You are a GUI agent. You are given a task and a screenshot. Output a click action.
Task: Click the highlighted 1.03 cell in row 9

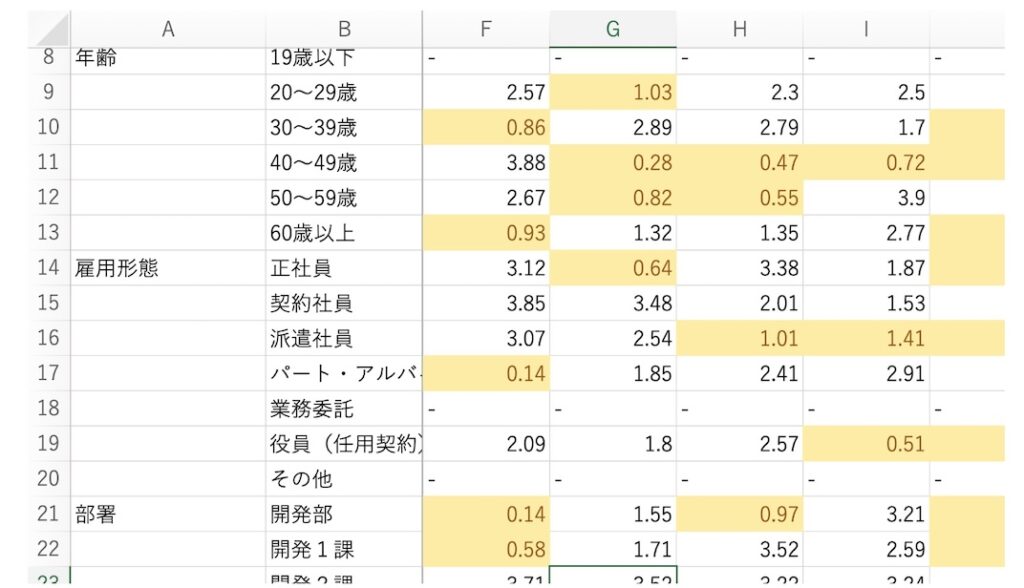pos(613,92)
